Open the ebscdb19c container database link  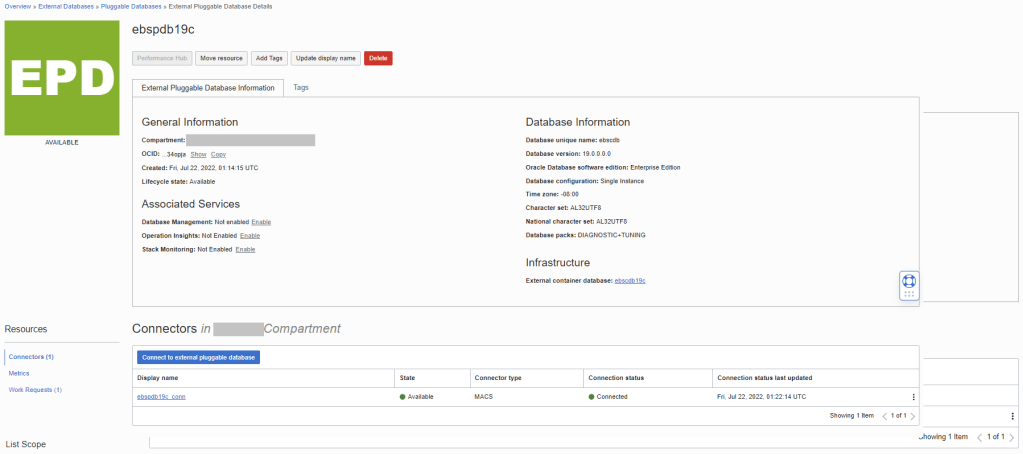629,281
